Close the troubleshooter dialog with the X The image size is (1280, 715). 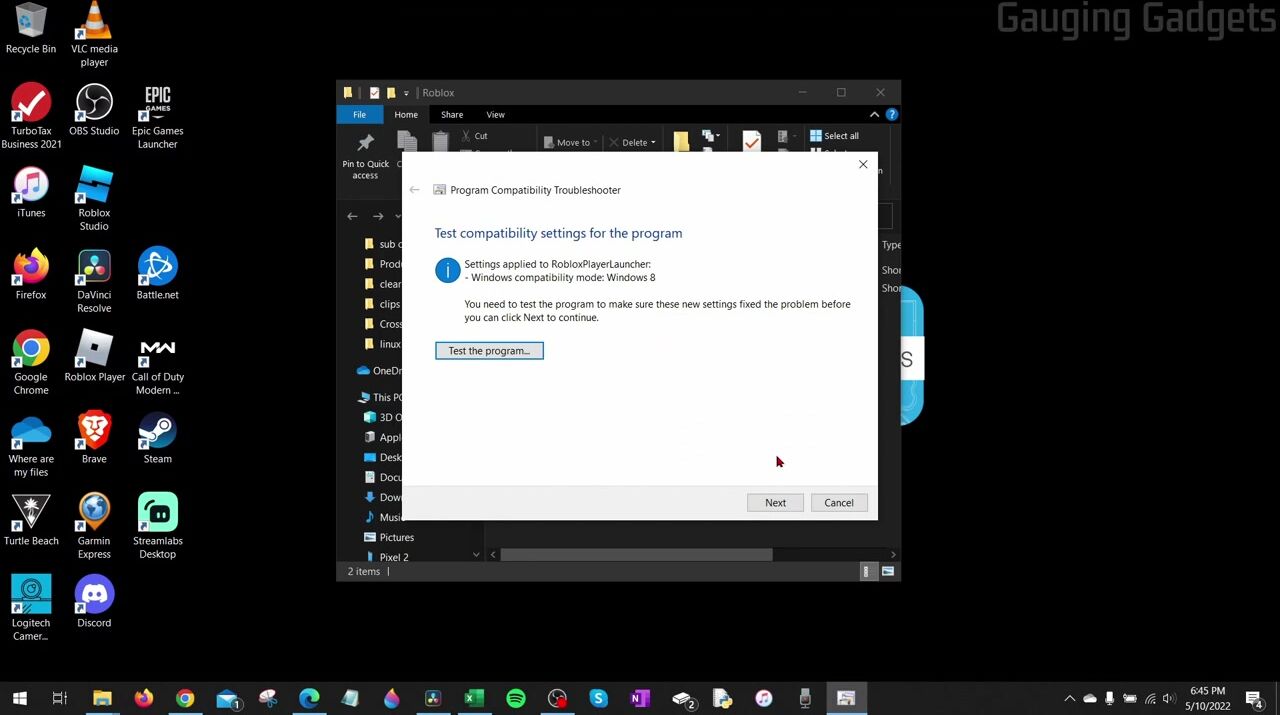863,164
